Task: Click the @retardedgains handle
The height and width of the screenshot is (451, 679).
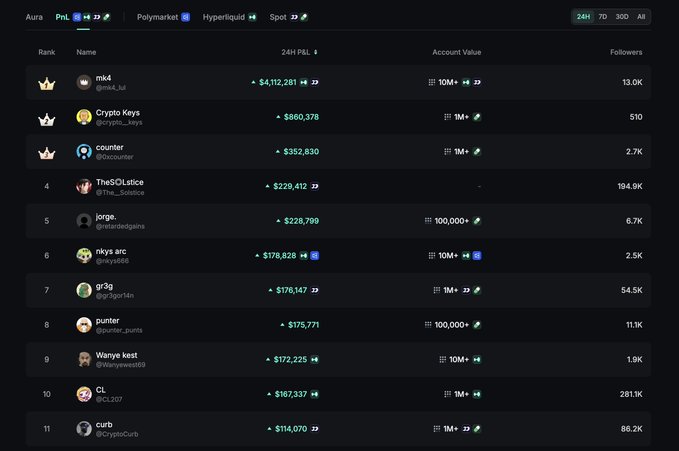Action: coord(120,226)
